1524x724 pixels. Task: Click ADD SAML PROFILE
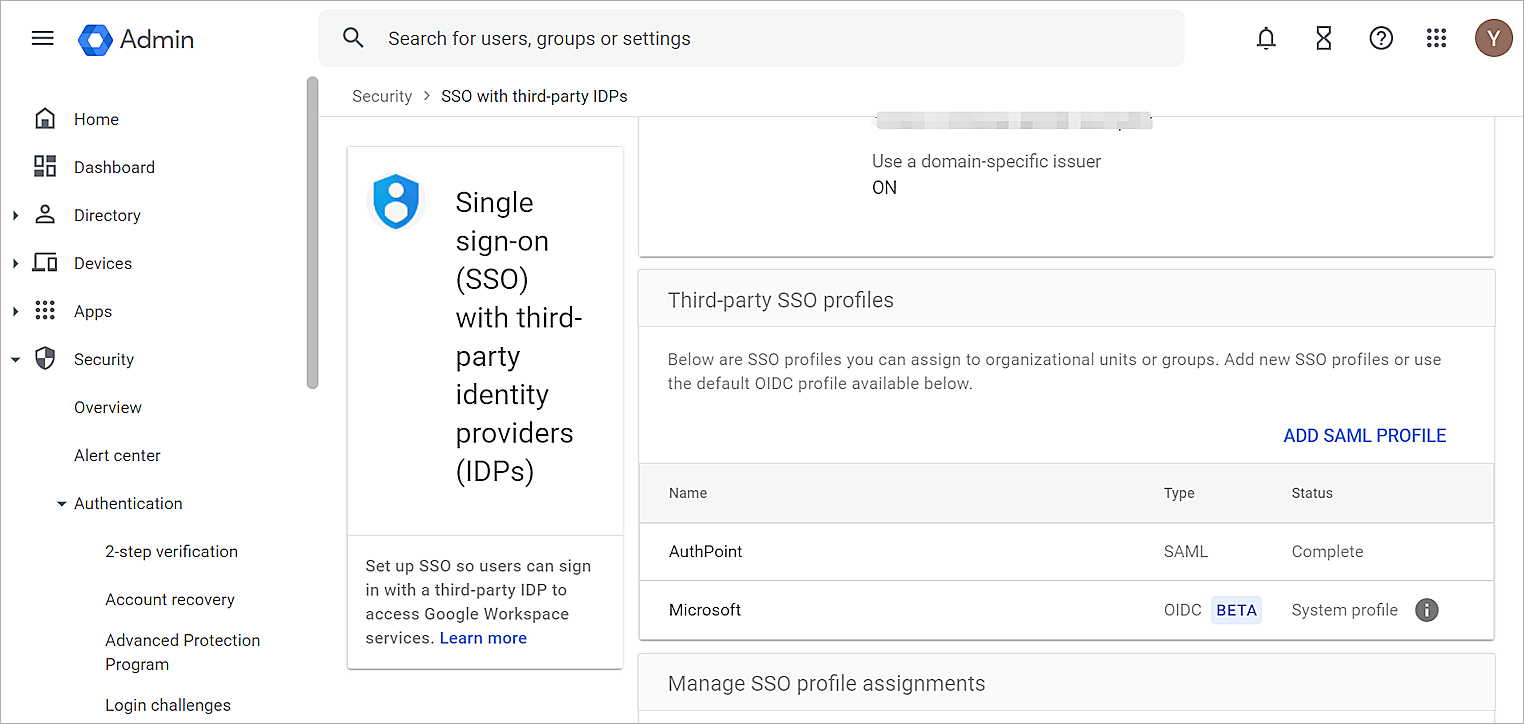click(x=1364, y=435)
